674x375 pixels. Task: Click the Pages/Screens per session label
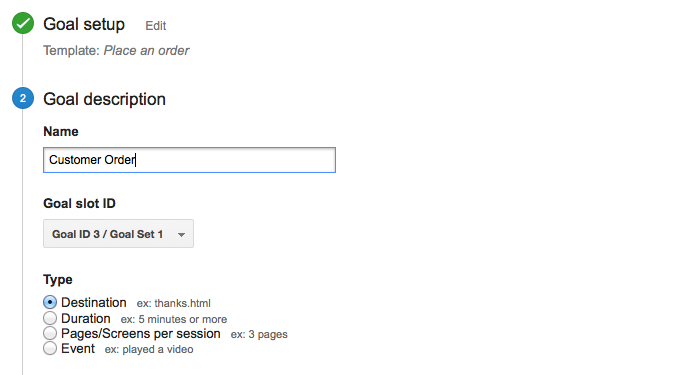[141, 333]
